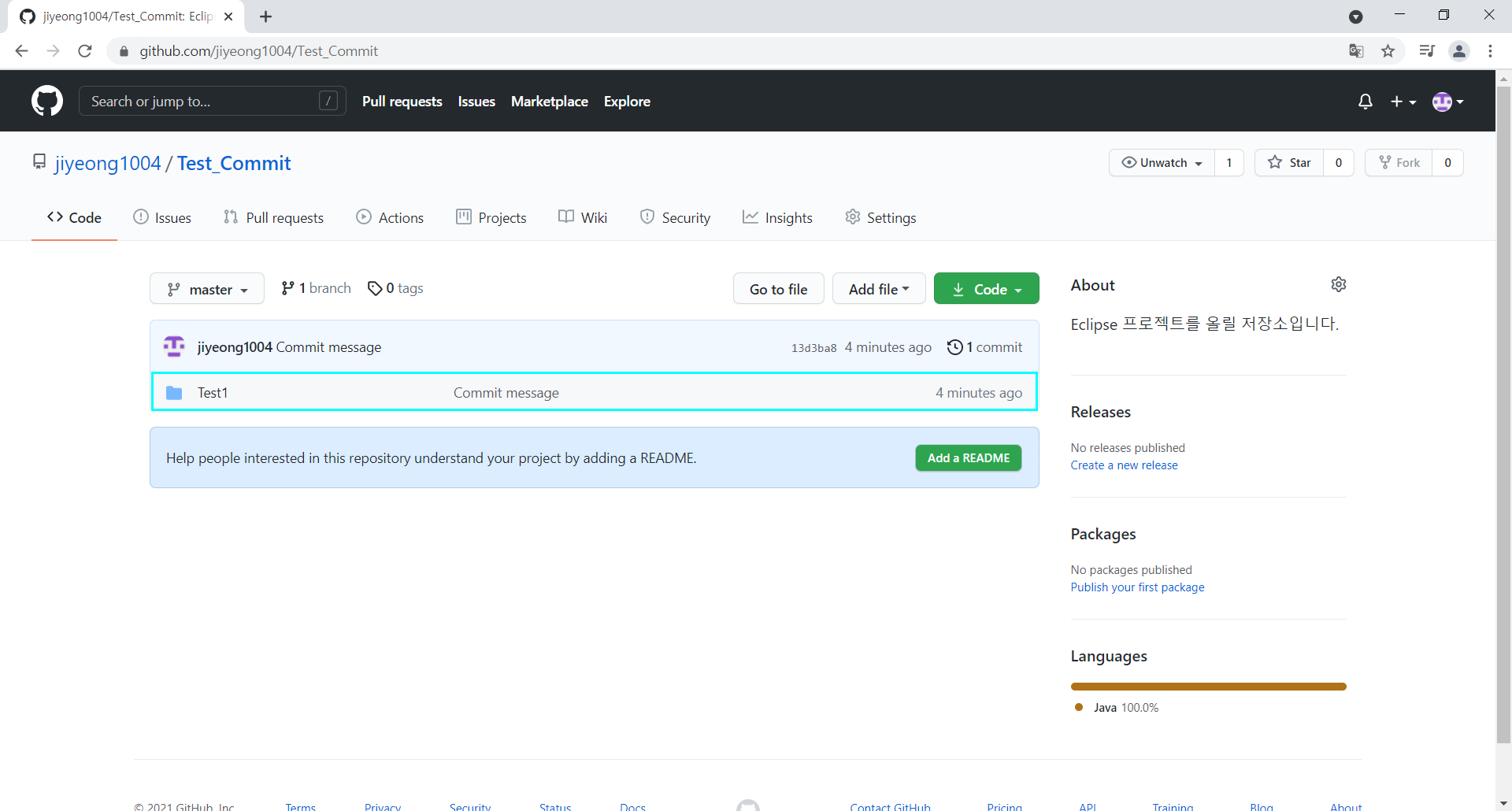Viewport: 1512px width, 811px height.
Task: Click the browser forward arrow
Action: click(53, 51)
